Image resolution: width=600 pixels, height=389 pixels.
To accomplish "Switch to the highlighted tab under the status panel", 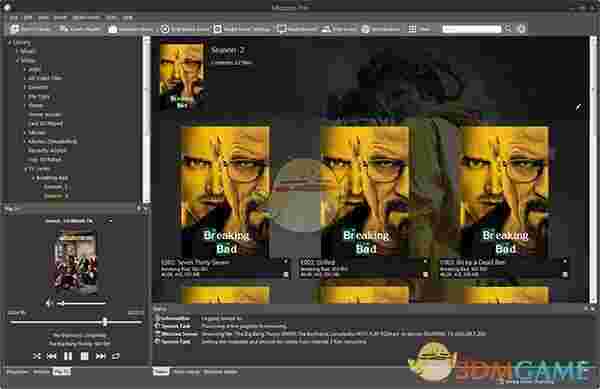I will point(161,372).
